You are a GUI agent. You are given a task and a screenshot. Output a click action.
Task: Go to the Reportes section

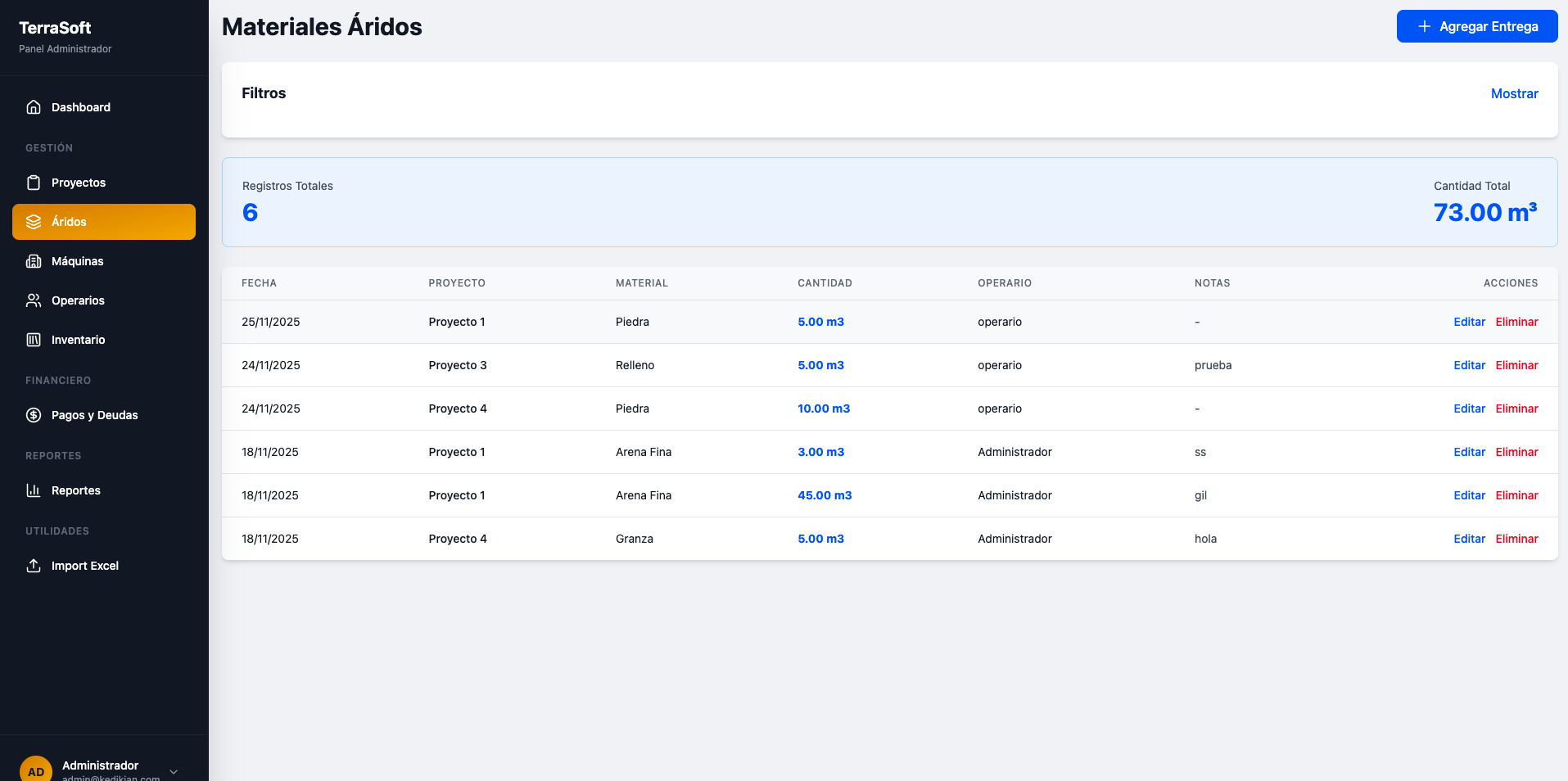pos(75,490)
